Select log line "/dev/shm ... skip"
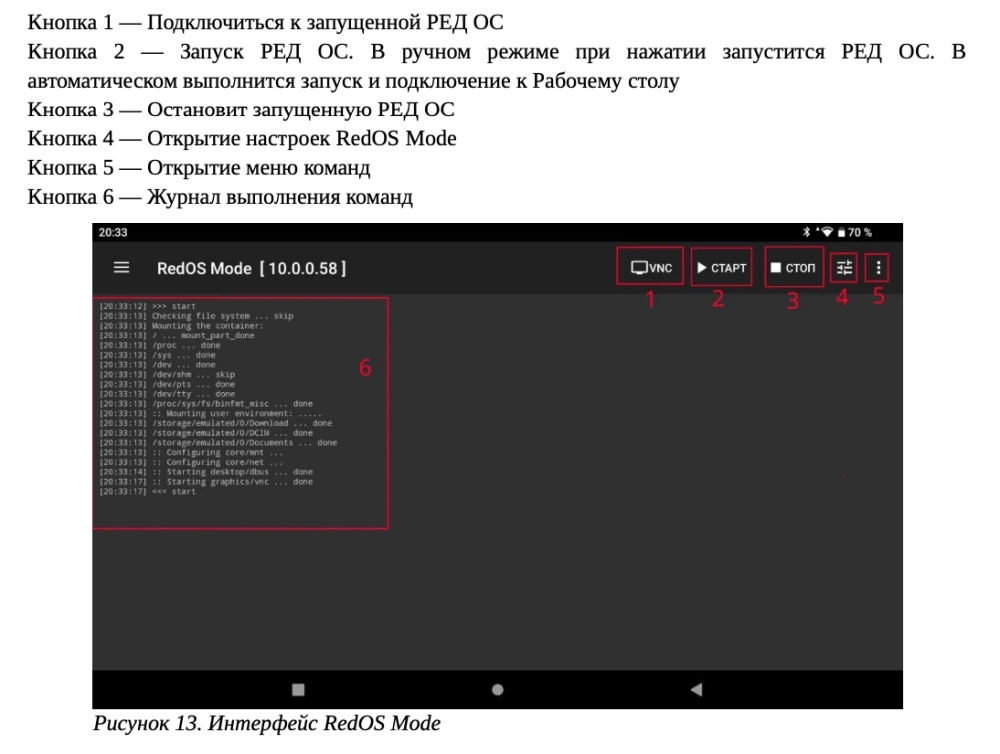 pyautogui.click(x=167, y=374)
